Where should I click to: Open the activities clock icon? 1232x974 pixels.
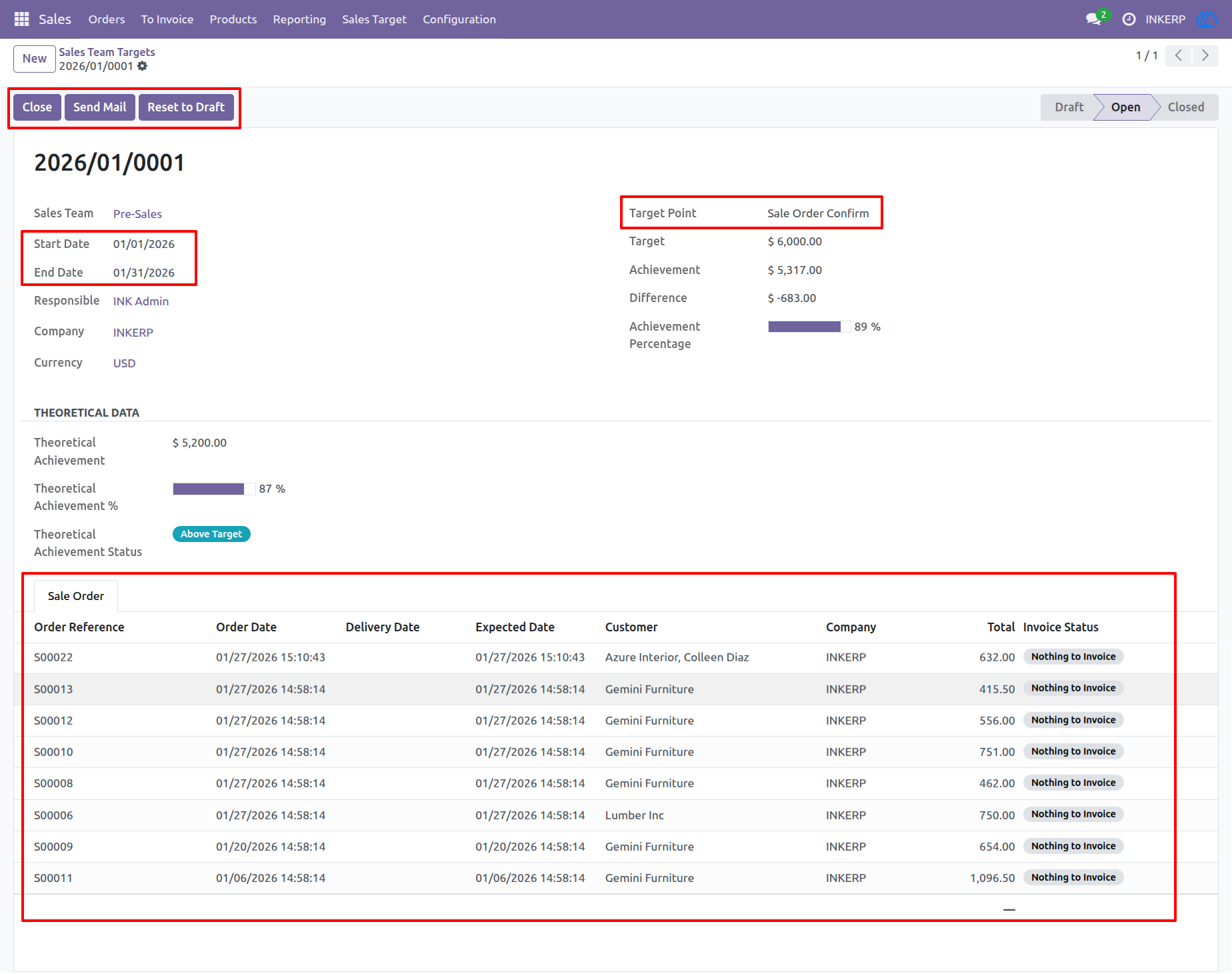click(1129, 19)
